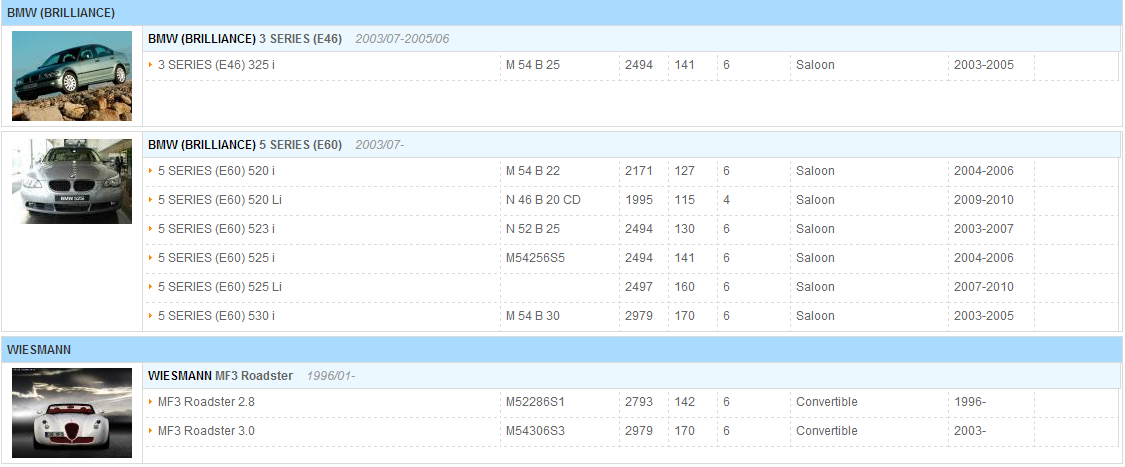Click Convertible in the MF3 Roadster 3.0 row
The width and height of the screenshot is (1125, 467).
point(827,431)
